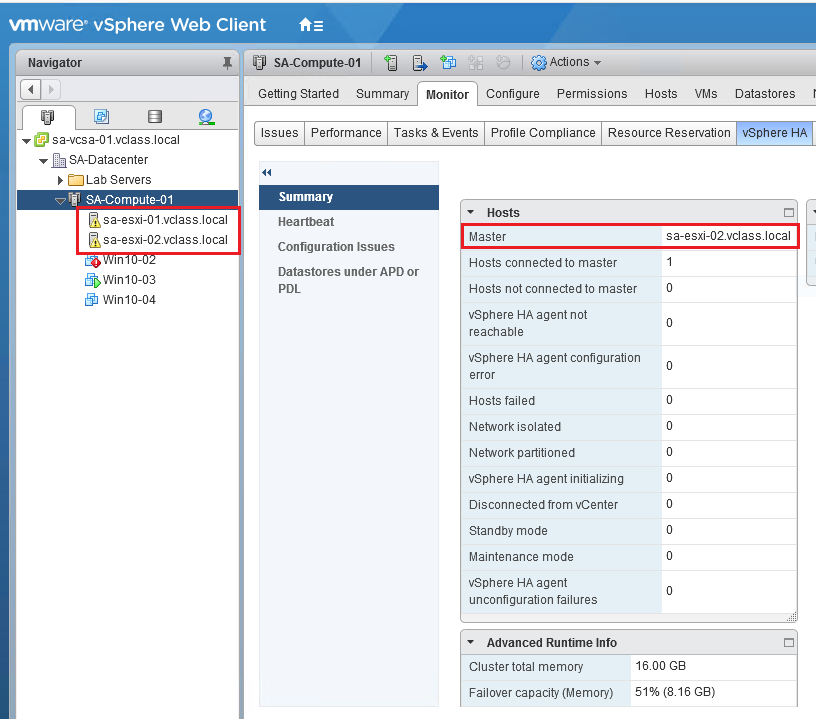This screenshot has height=719, width=816.
Task: Click the sa-esxi-02 host warning icon
Action: tap(94, 240)
